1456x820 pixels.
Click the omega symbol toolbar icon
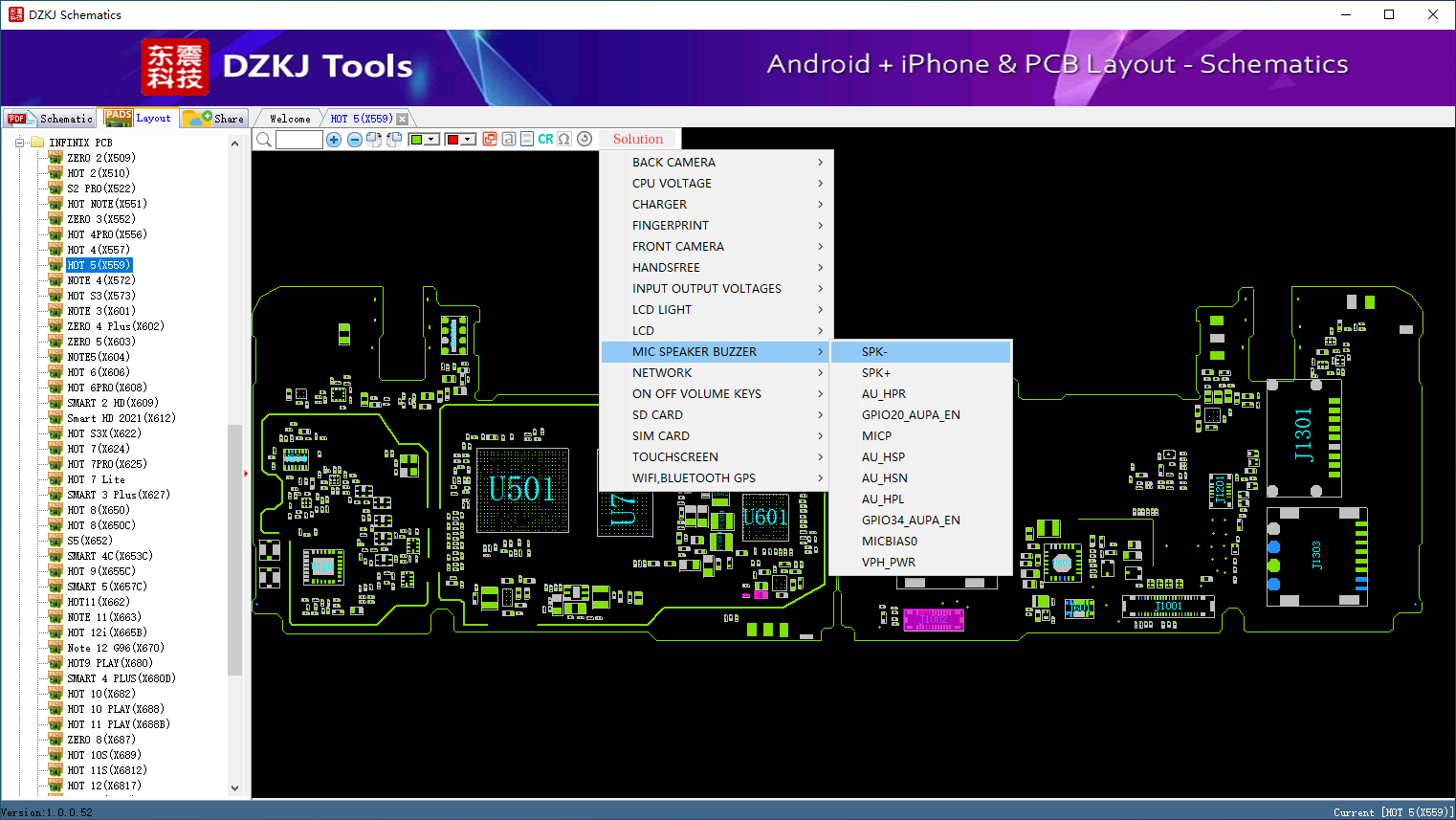[564, 139]
